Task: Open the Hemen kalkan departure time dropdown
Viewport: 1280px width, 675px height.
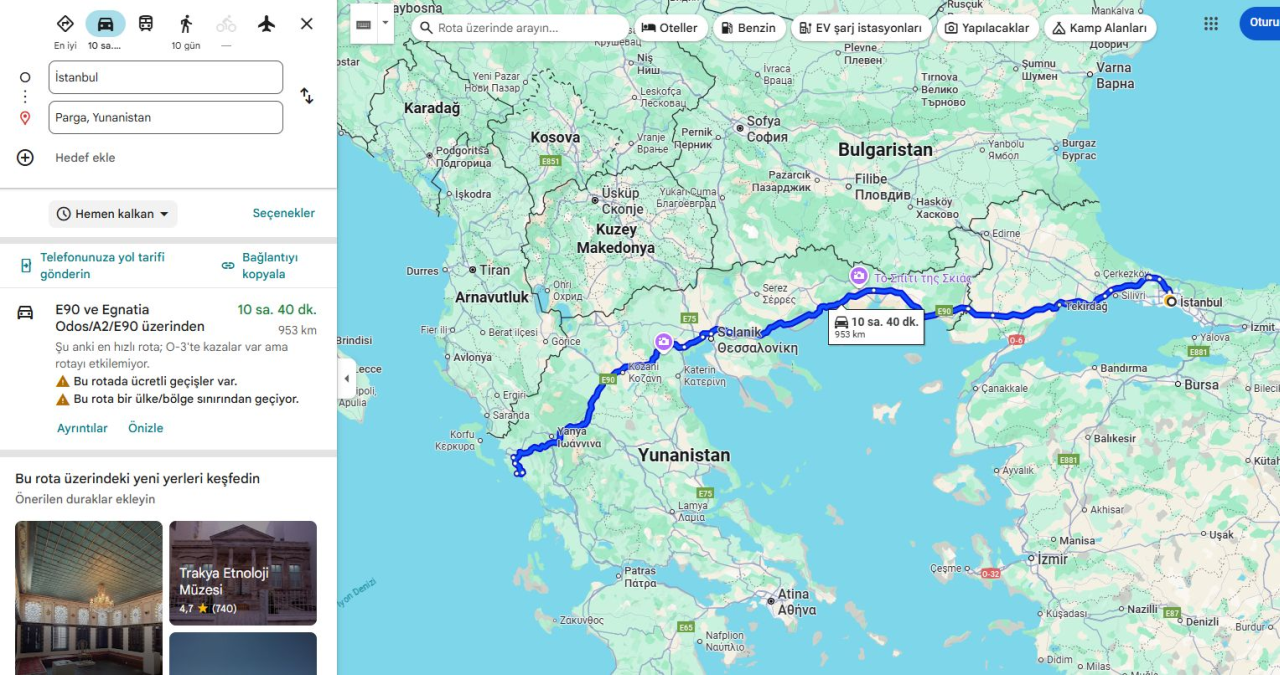Action: pos(113,214)
